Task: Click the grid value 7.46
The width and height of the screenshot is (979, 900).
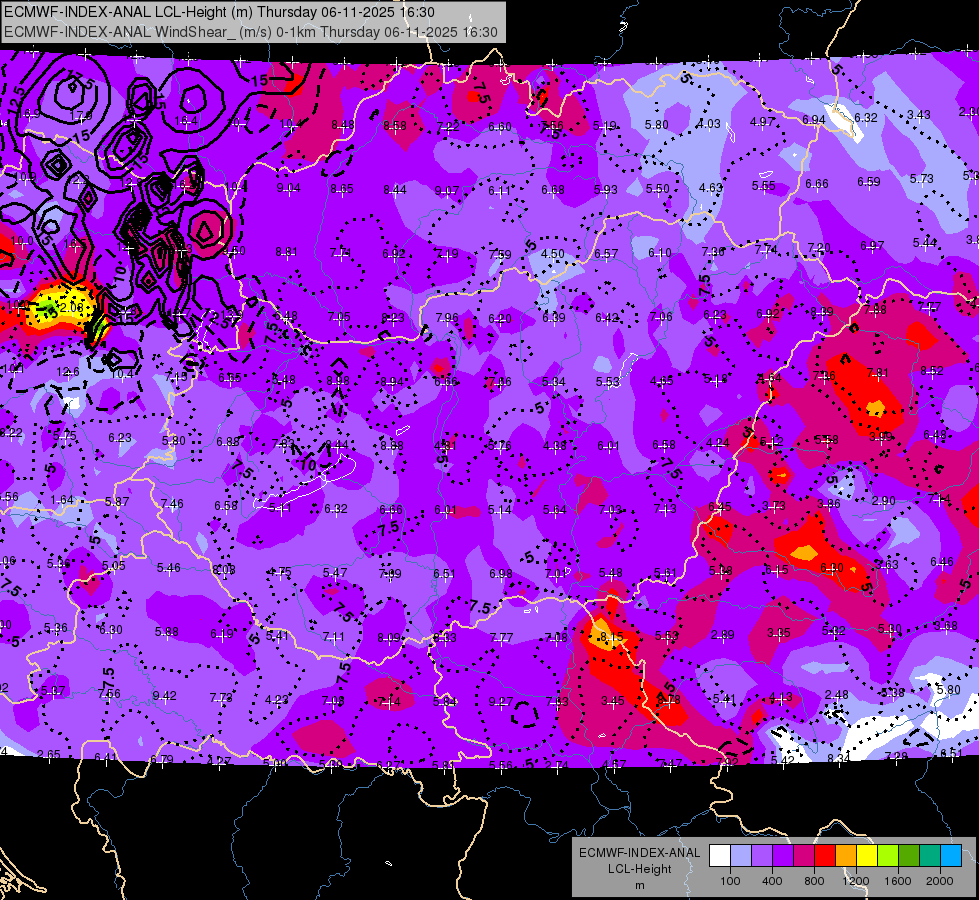Action: click(172, 503)
